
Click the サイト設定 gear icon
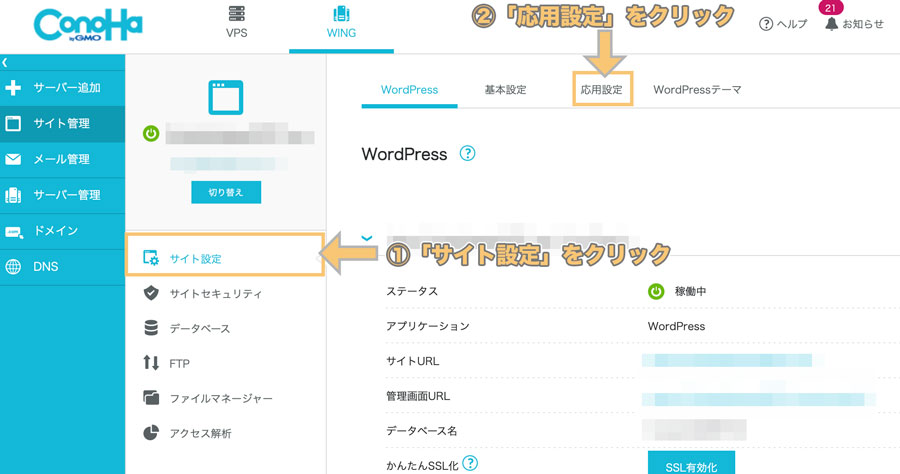click(151, 258)
